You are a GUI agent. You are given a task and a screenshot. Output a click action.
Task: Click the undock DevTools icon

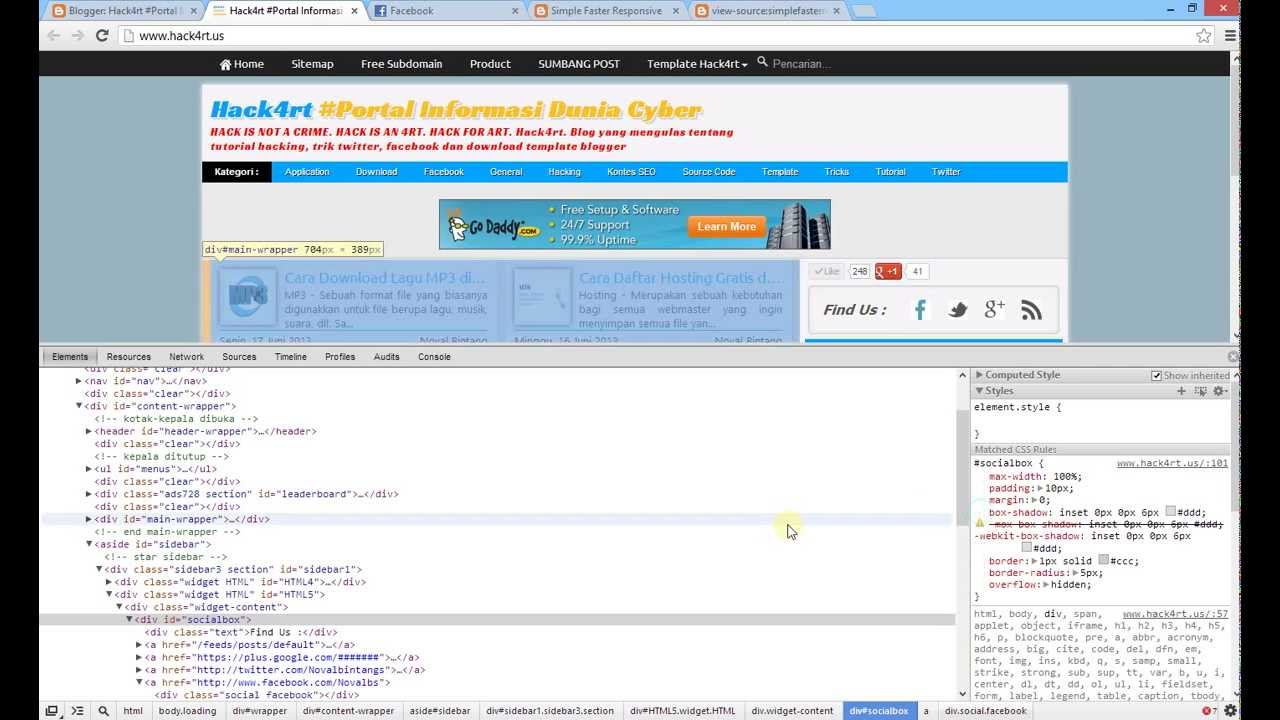coord(51,711)
